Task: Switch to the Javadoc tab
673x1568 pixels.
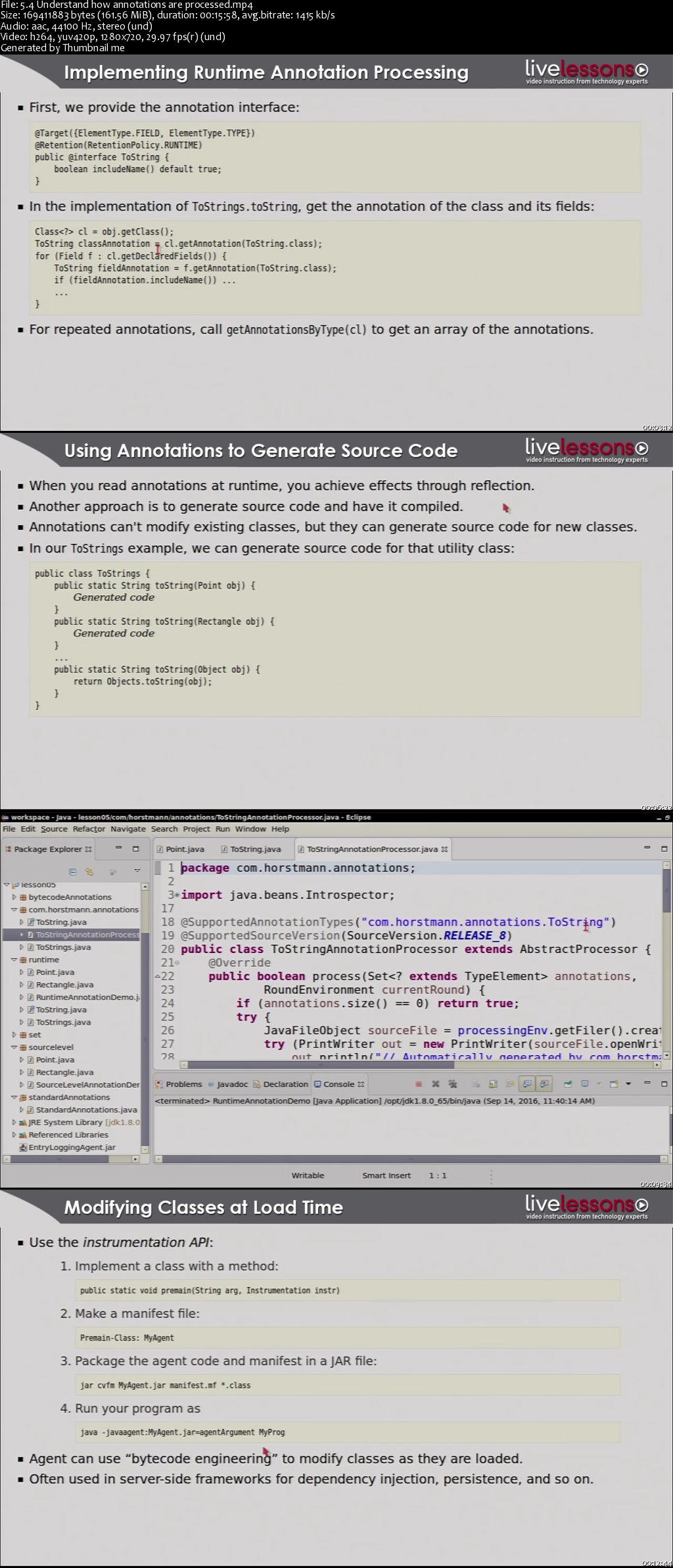Action: tap(227, 1084)
